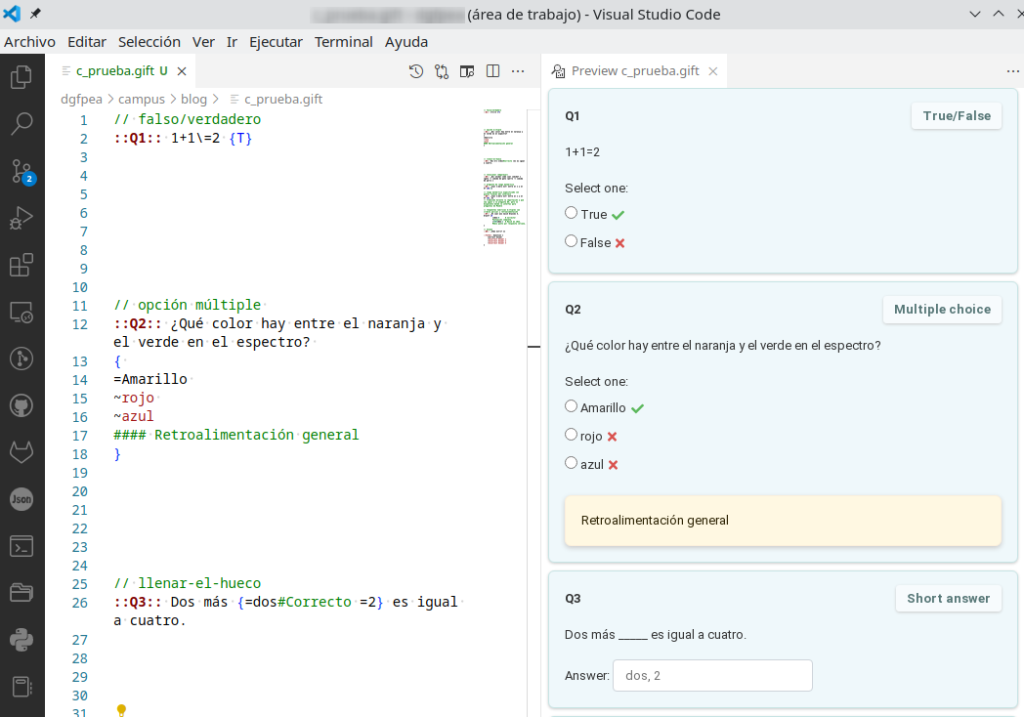The image size is (1024, 717).
Task: Click the VS Code logo in title bar
Action: [12, 13]
